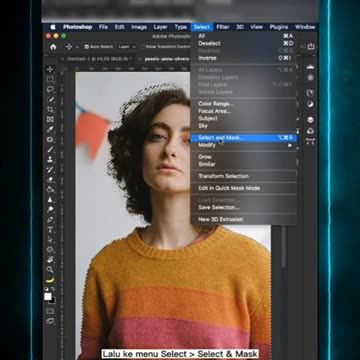The height and width of the screenshot is (360, 360).
Task: Select the Path Selection tool
Action: click(x=50, y=239)
